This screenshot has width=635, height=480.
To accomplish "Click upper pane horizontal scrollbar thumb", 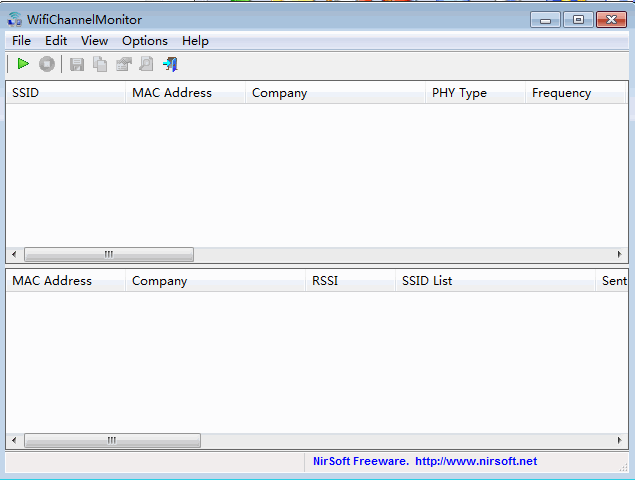I will click(109, 254).
